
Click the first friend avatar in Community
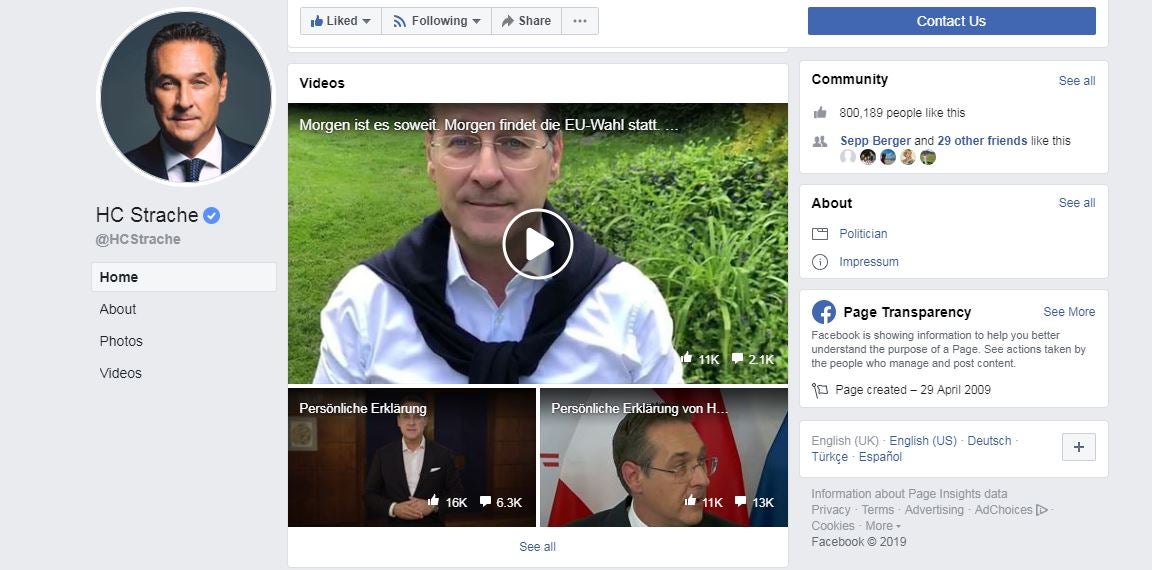[x=848, y=157]
